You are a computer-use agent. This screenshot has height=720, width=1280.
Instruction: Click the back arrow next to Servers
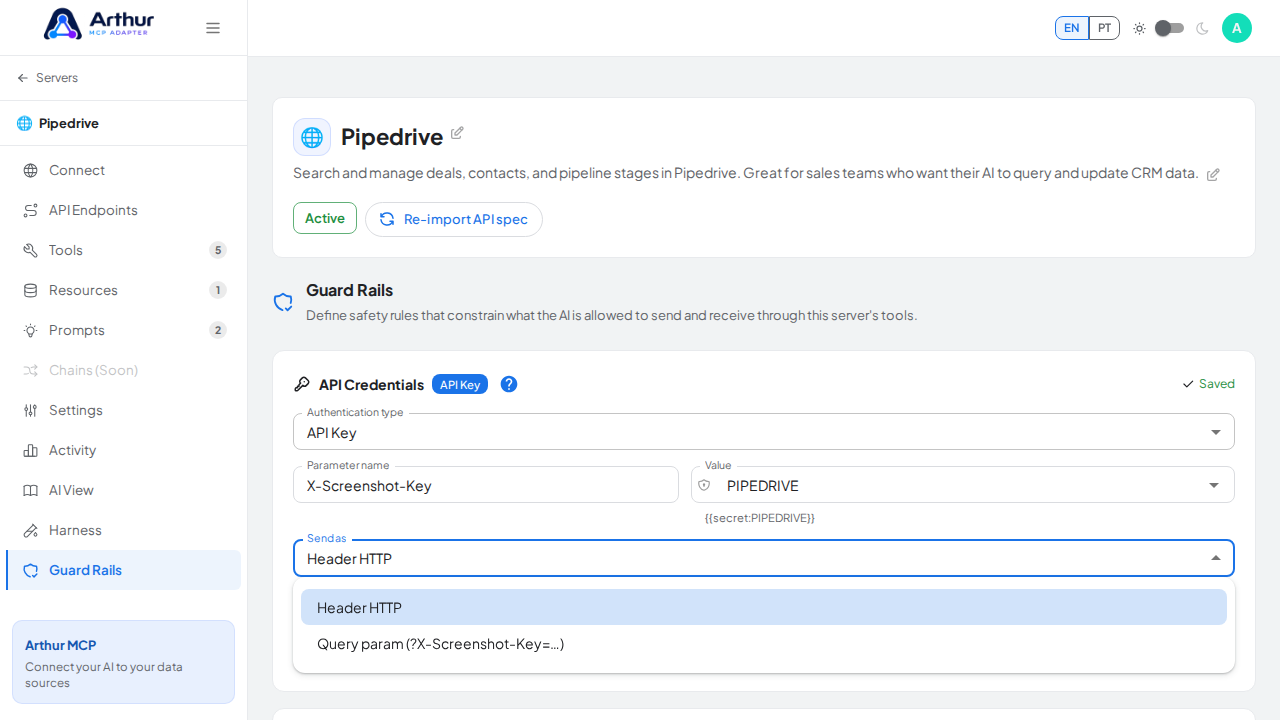[22, 78]
